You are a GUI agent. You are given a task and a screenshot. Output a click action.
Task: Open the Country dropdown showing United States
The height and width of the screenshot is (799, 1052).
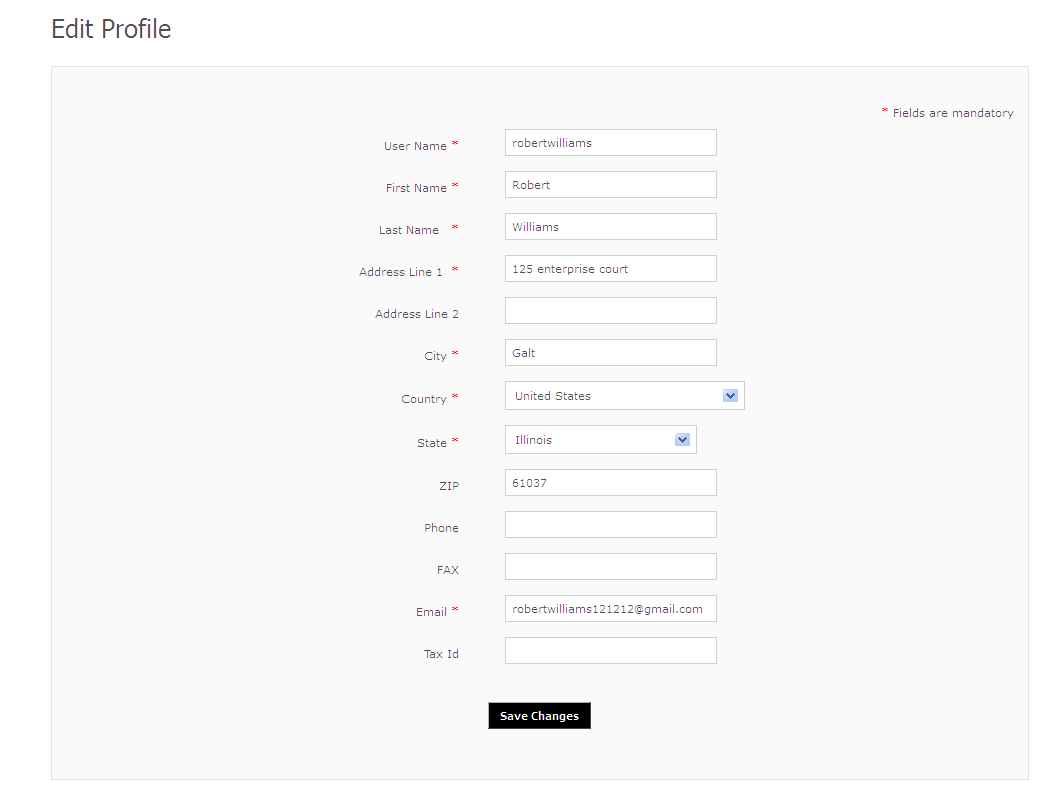point(624,396)
